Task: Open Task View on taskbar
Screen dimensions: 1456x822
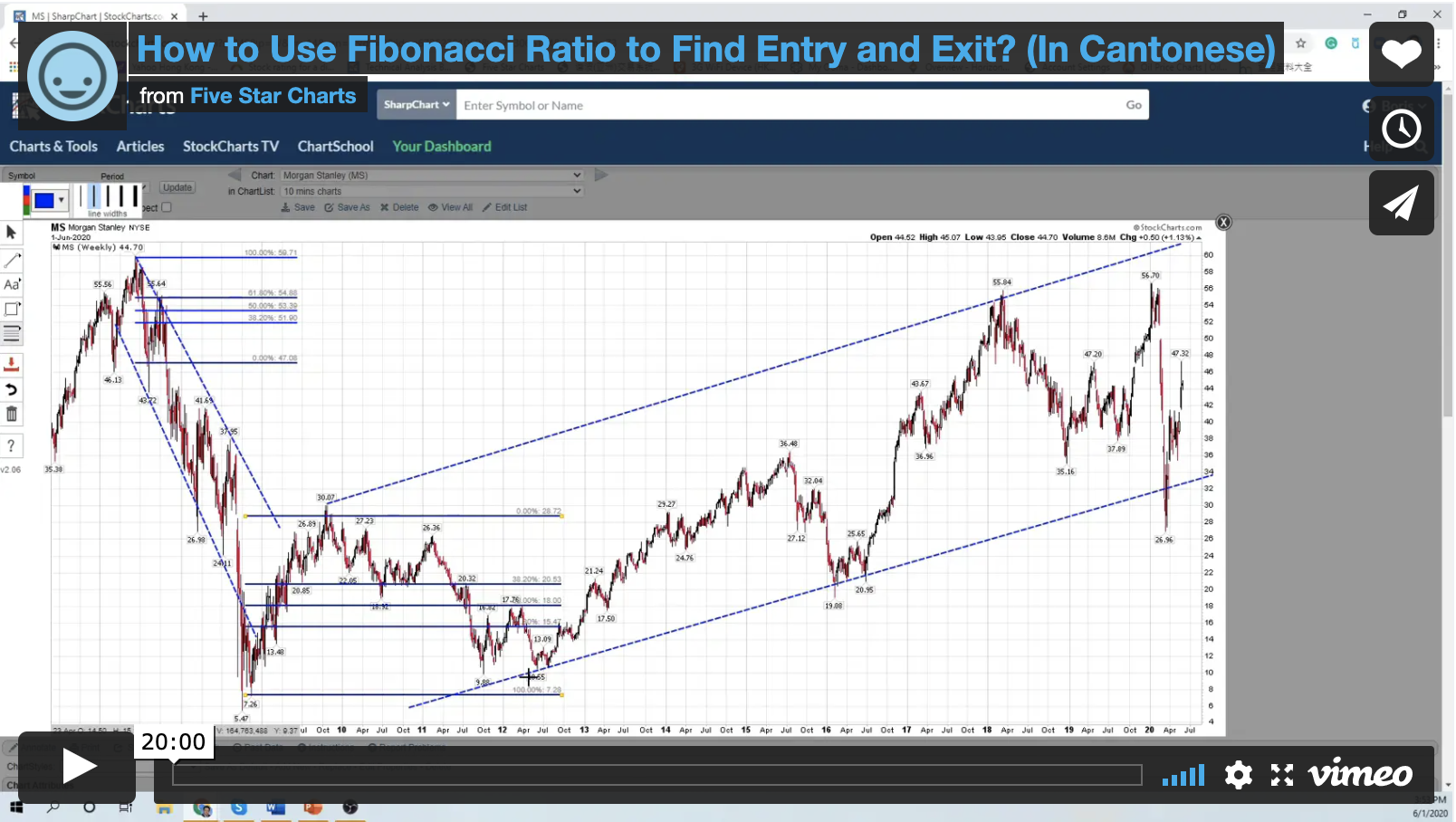Action: 125,808
